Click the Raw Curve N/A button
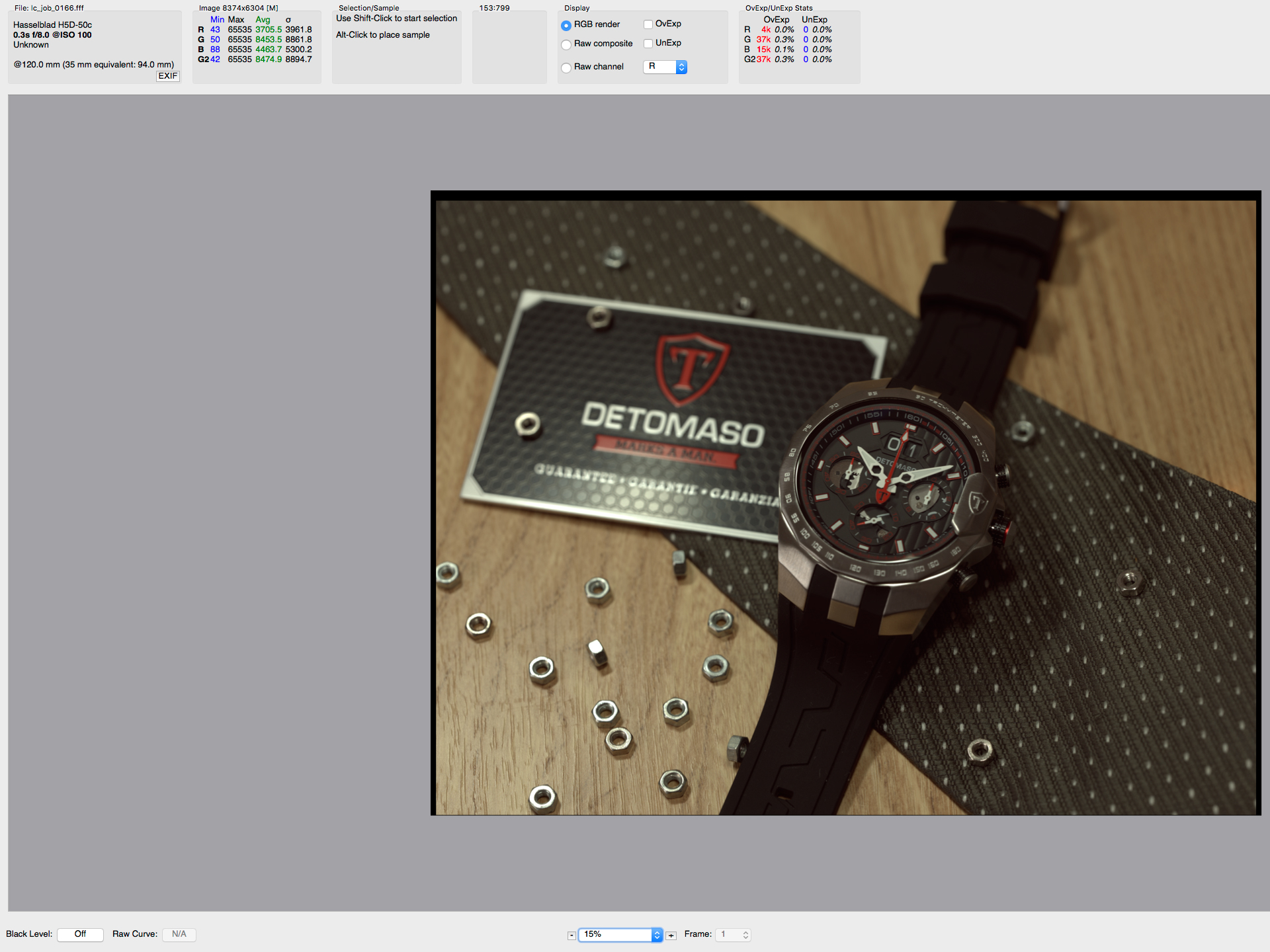 coord(179,934)
